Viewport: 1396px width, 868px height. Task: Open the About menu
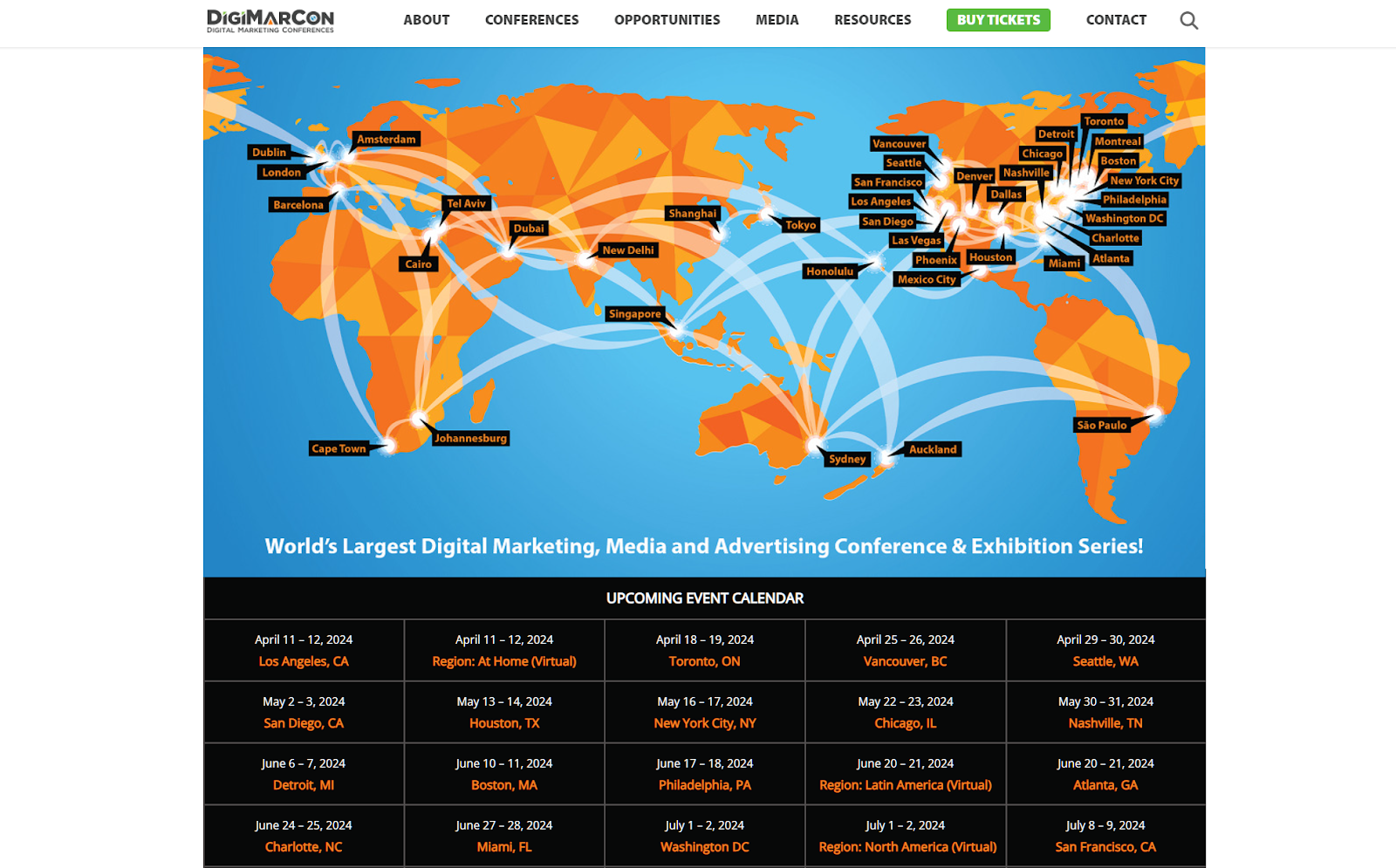[426, 20]
